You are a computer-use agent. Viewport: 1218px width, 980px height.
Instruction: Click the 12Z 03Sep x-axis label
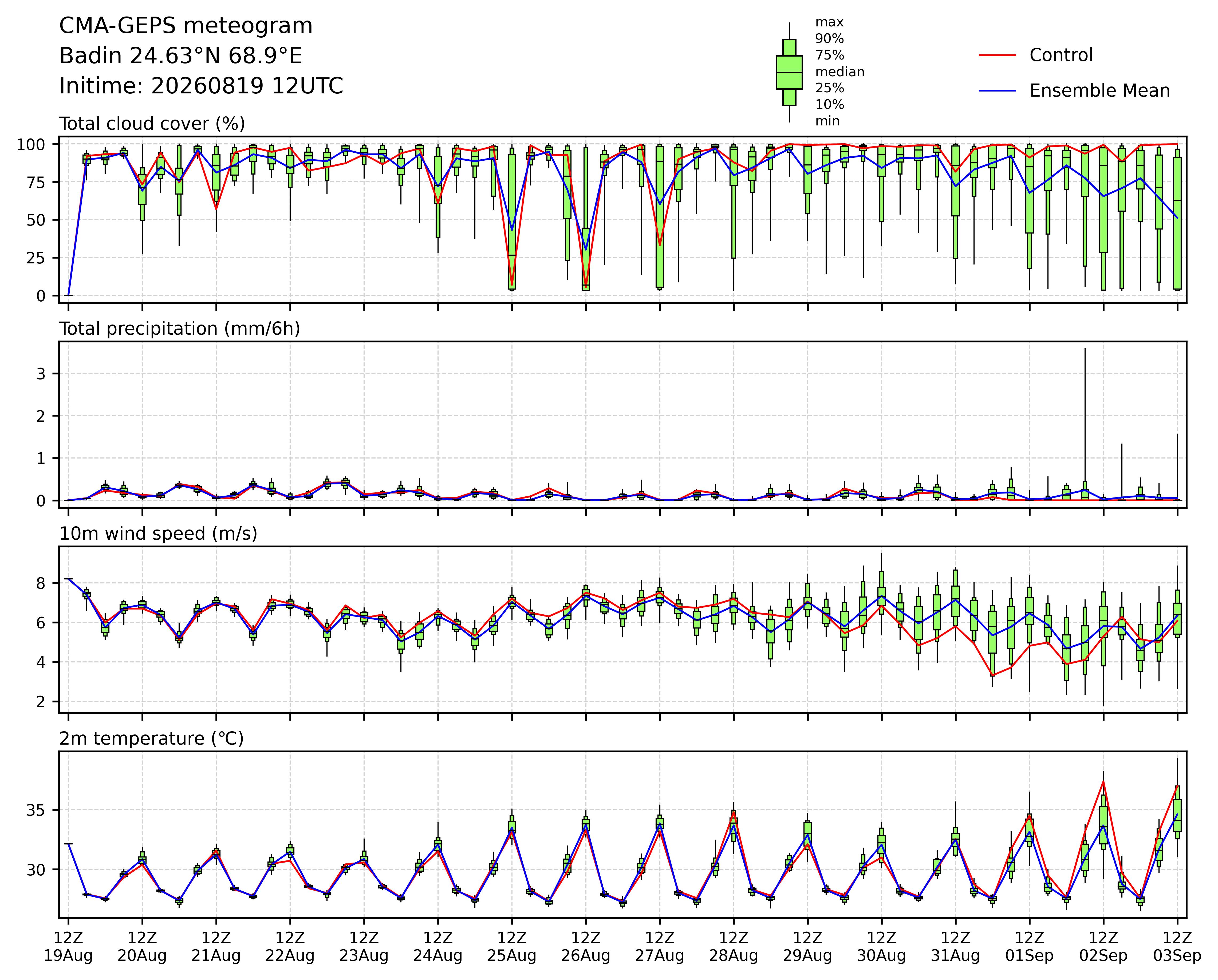[1177, 947]
